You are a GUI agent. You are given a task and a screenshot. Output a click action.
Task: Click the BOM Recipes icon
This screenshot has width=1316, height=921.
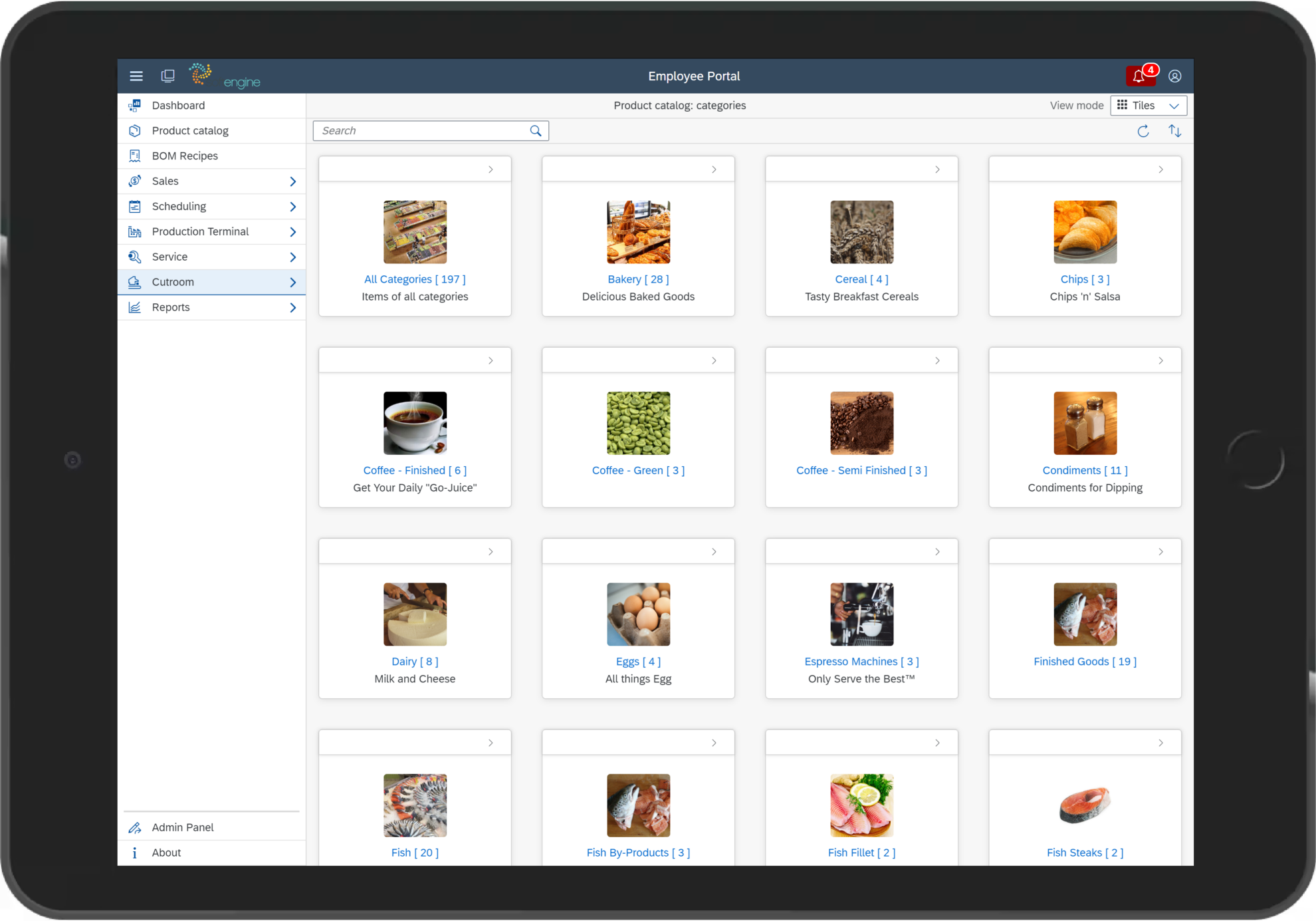135,156
